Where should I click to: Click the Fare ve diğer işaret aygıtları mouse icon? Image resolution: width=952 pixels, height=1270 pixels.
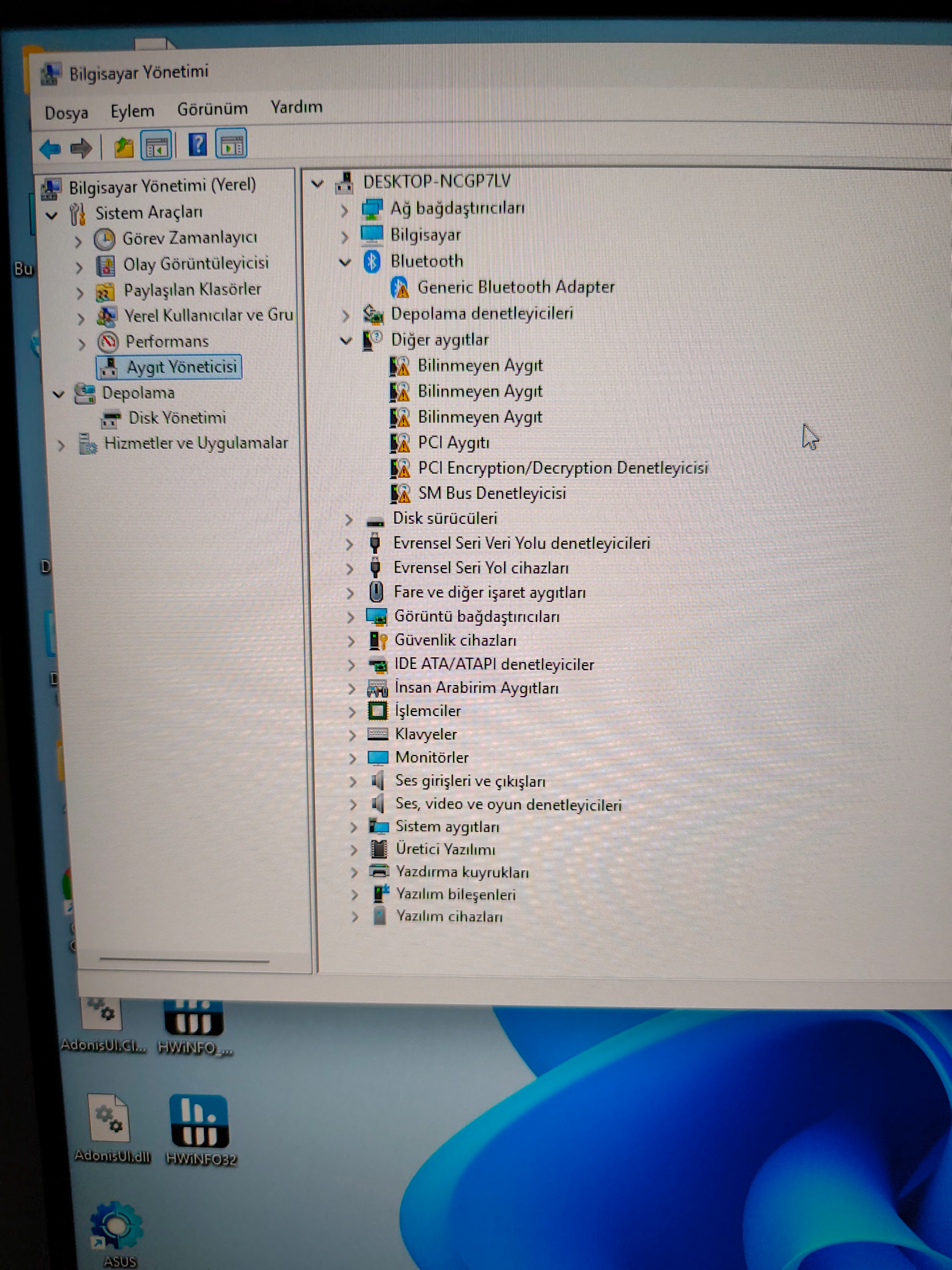pyautogui.click(x=376, y=592)
